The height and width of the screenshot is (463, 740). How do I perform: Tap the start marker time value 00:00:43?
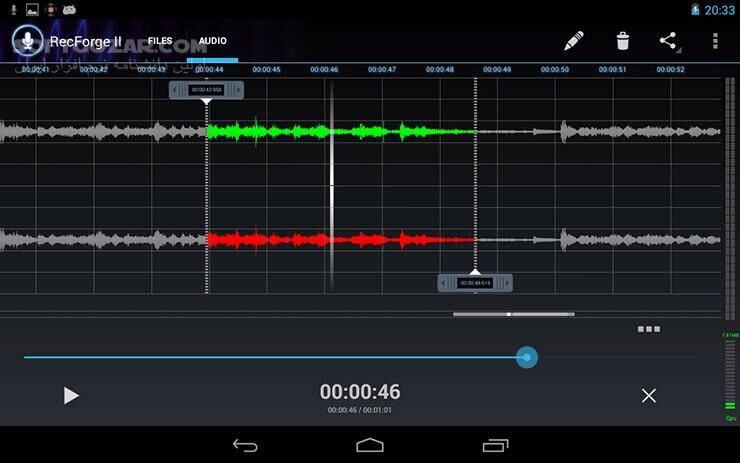206,90
